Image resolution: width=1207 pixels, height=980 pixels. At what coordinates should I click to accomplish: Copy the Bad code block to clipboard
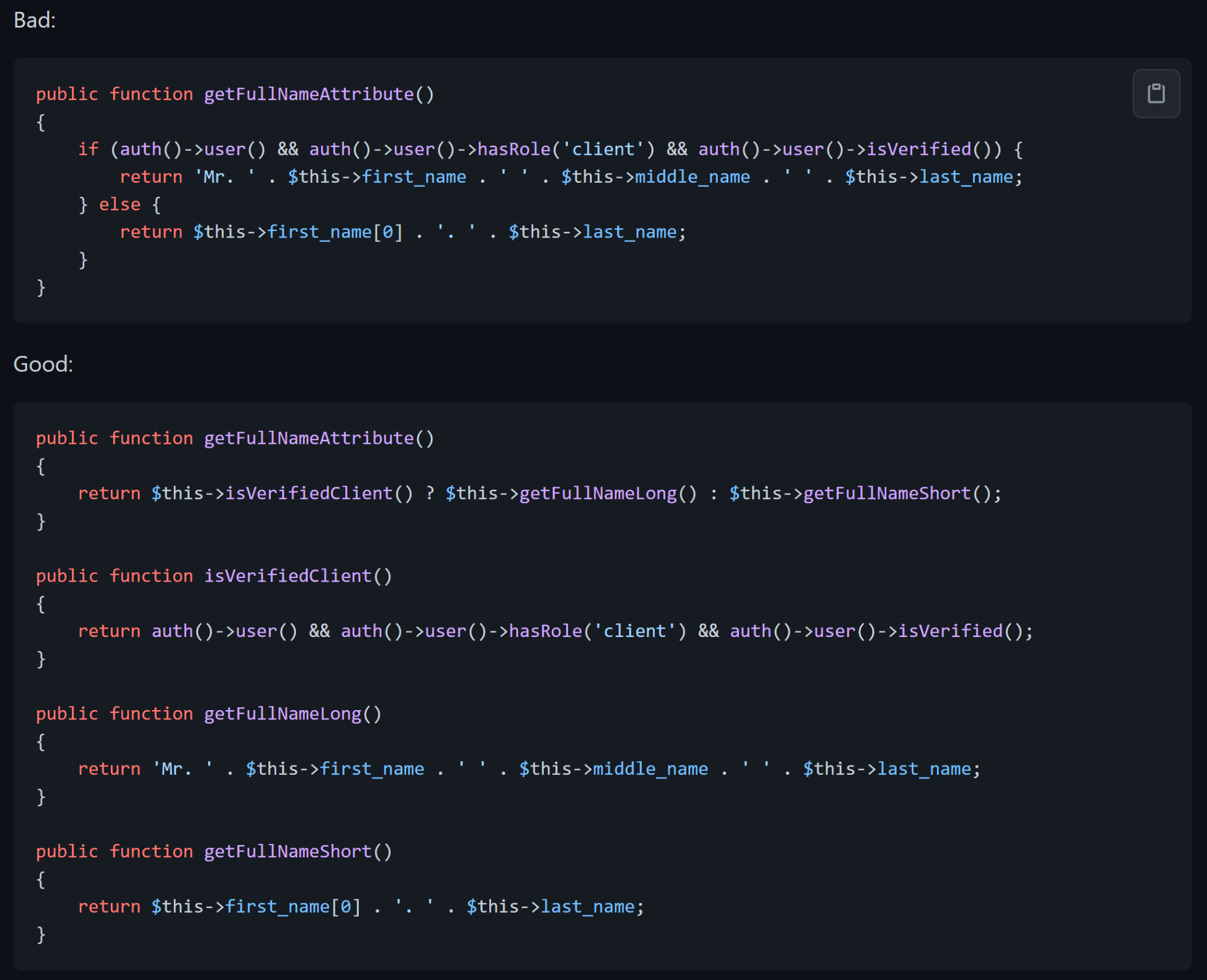[1156, 94]
